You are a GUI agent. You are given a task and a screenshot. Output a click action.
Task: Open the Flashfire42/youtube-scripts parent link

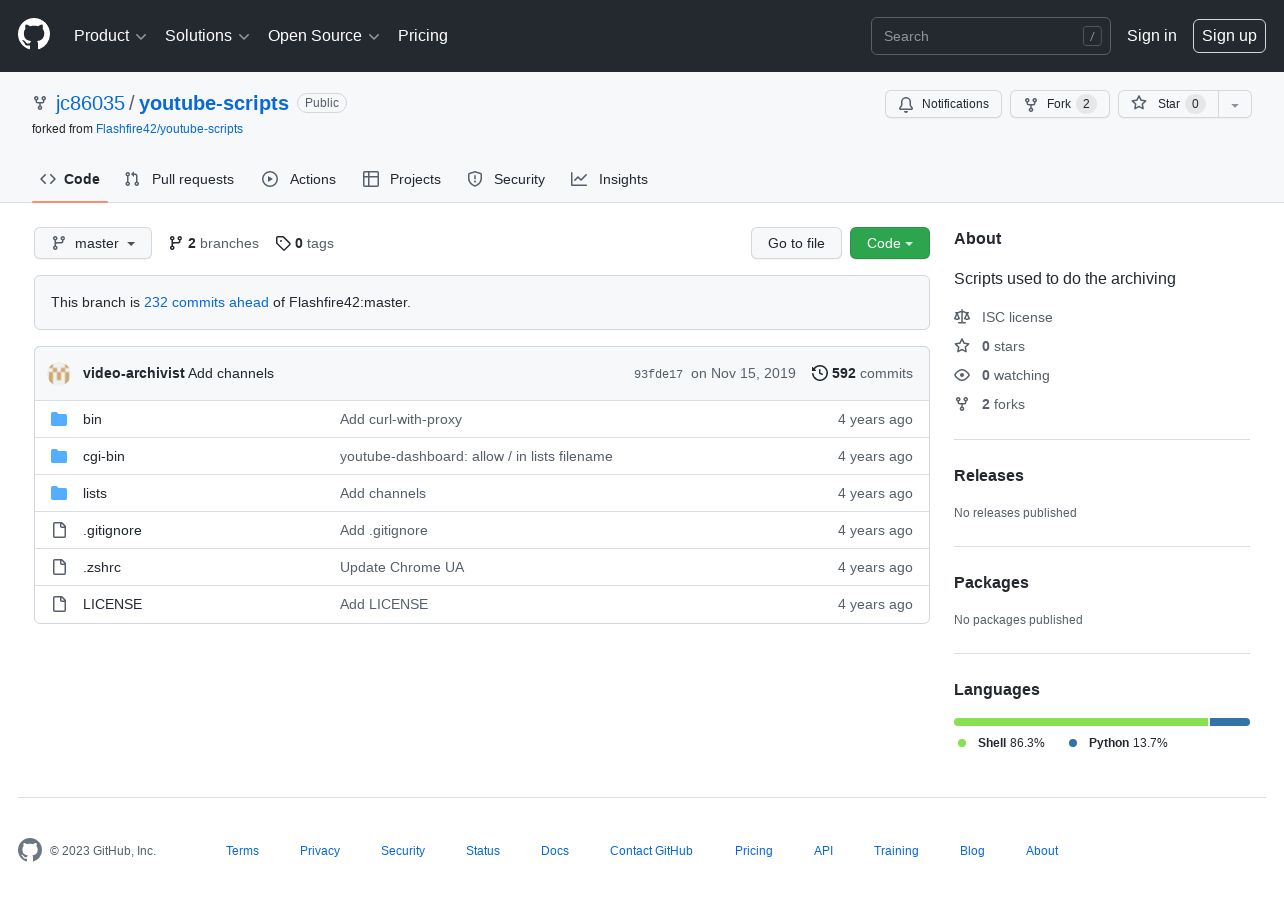pyautogui.click(x=169, y=129)
